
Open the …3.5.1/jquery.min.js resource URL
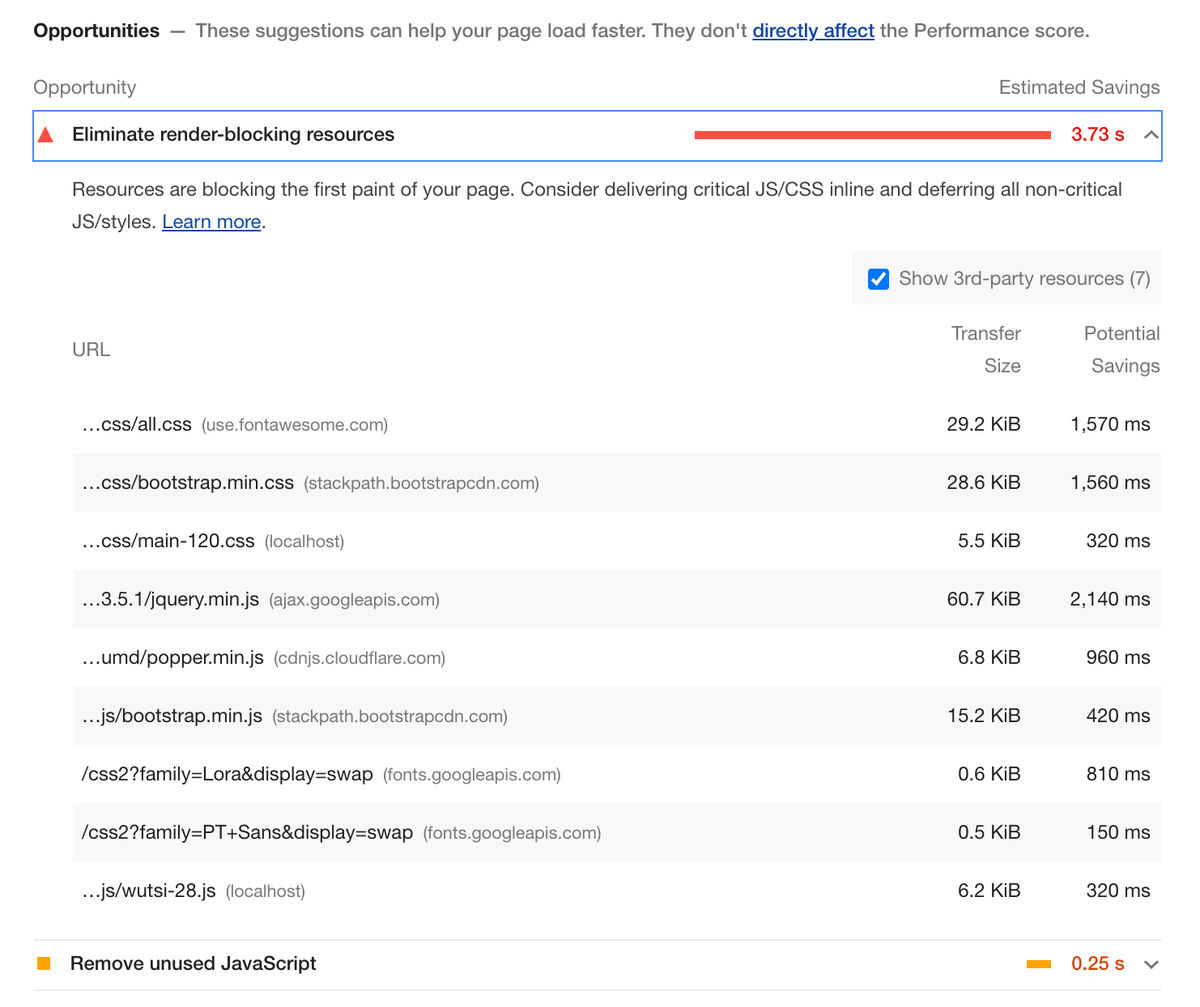tap(170, 600)
